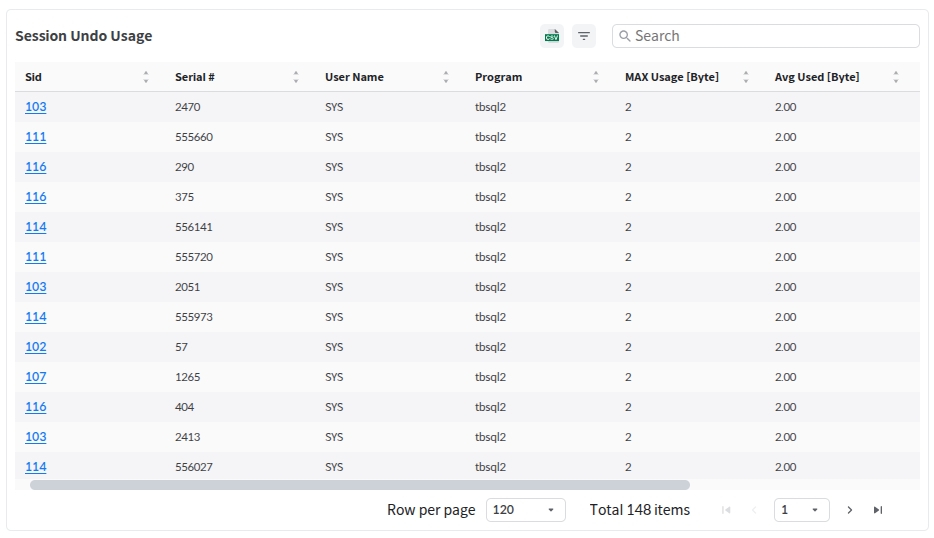The width and height of the screenshot is (934, 538).
Task: Sort by MAX Usage [Byte] column arrows
Action: tap(746, 77)
